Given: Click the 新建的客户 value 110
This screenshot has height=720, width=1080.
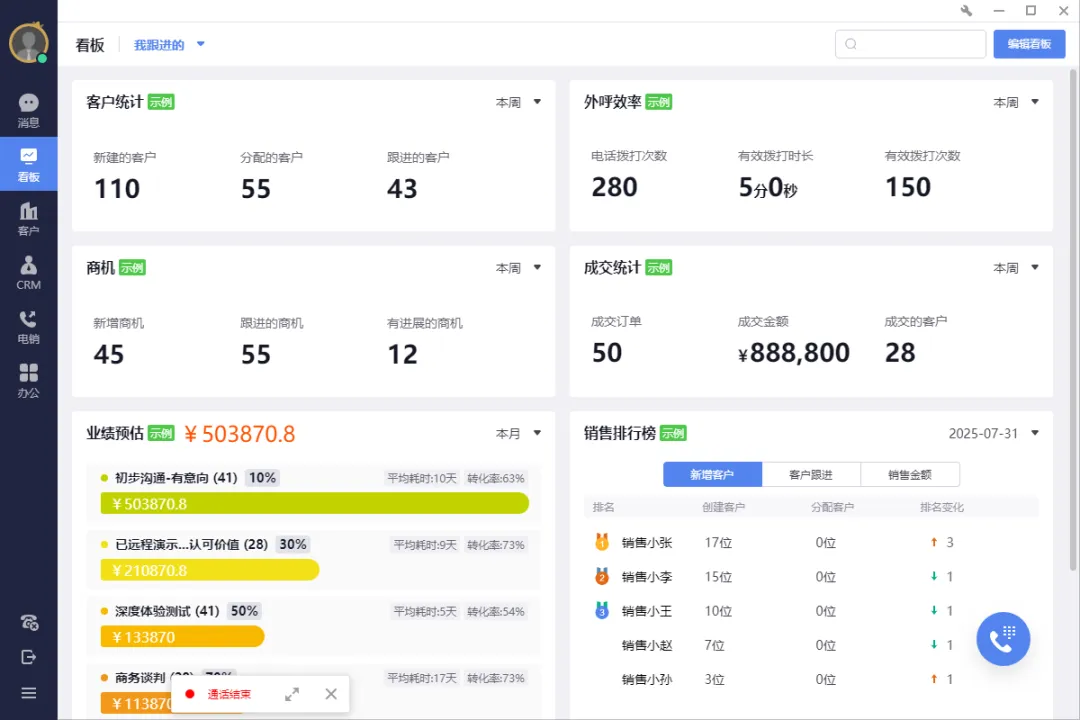Looking at the screenshot, I should coord(117,189).
